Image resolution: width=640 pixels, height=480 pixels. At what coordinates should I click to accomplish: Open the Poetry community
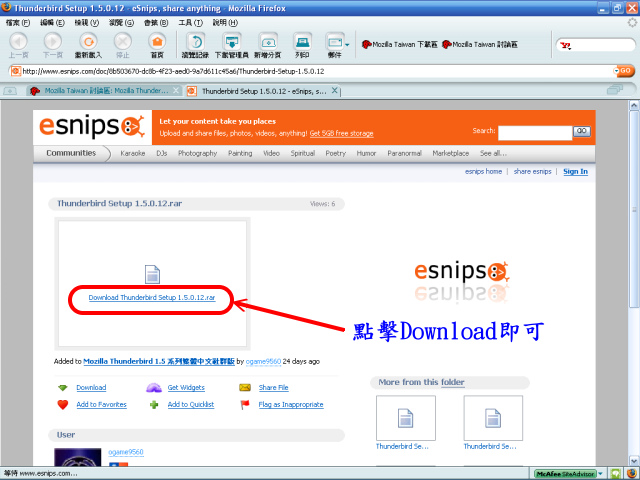(x=336, y=153)
